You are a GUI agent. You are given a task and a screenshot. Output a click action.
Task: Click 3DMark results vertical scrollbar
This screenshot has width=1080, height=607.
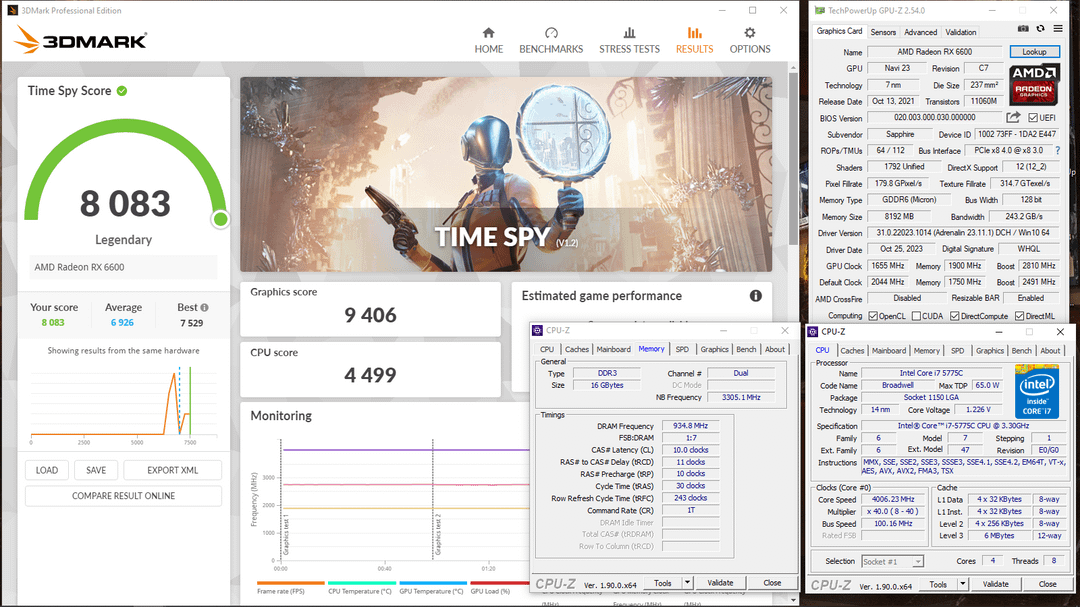click(793, 158)
